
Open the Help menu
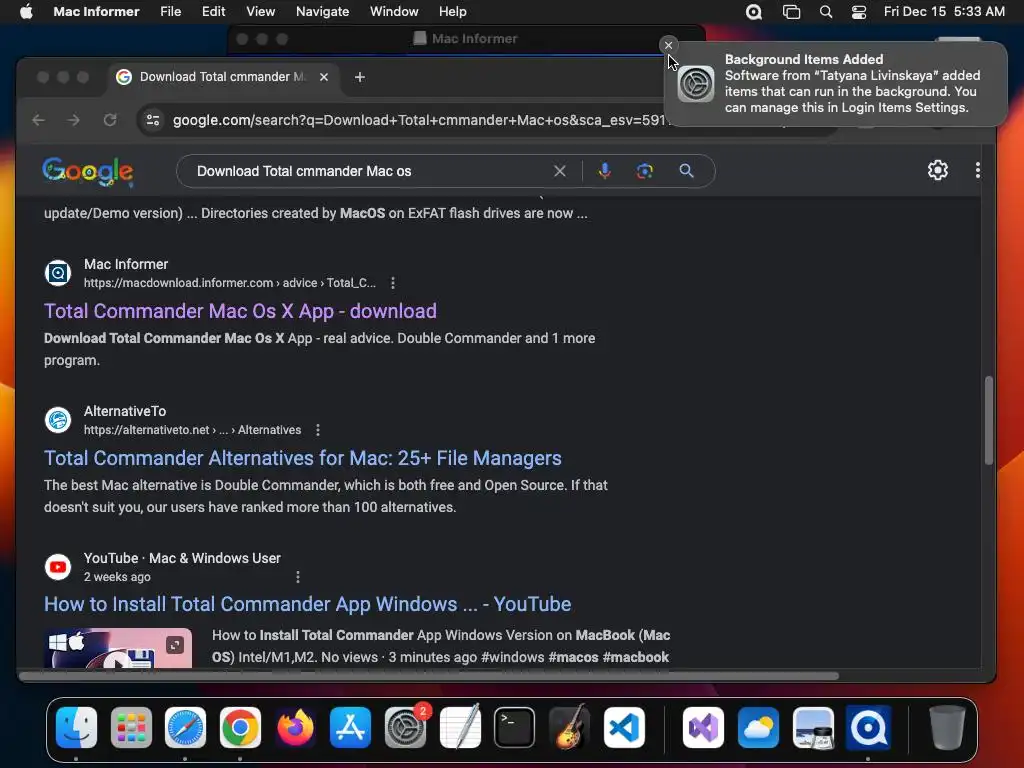pyautogui.click(x=452, y=12)
